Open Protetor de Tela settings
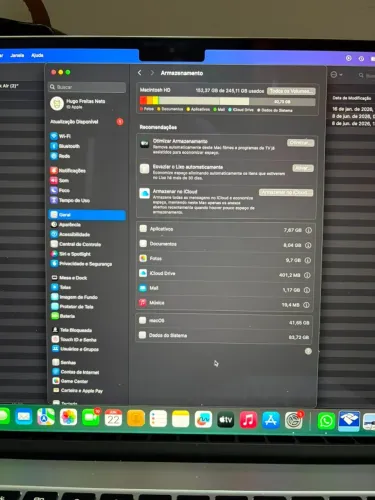The image size is (375, 500). coord(72,306)
